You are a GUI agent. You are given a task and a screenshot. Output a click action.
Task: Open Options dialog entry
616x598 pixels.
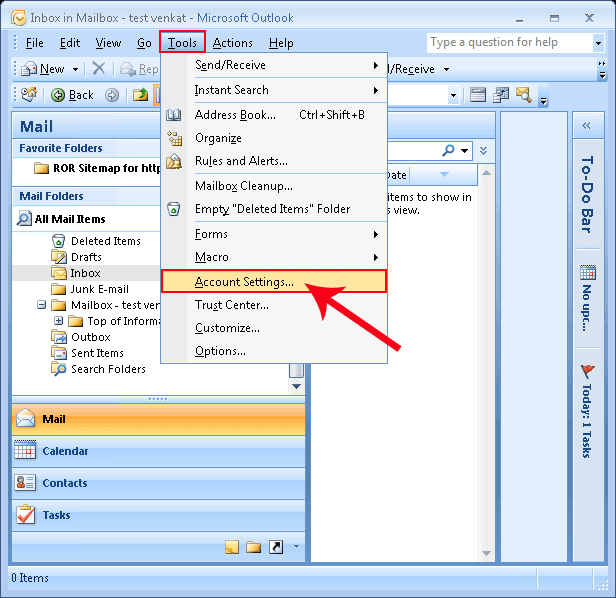point(274,351)
